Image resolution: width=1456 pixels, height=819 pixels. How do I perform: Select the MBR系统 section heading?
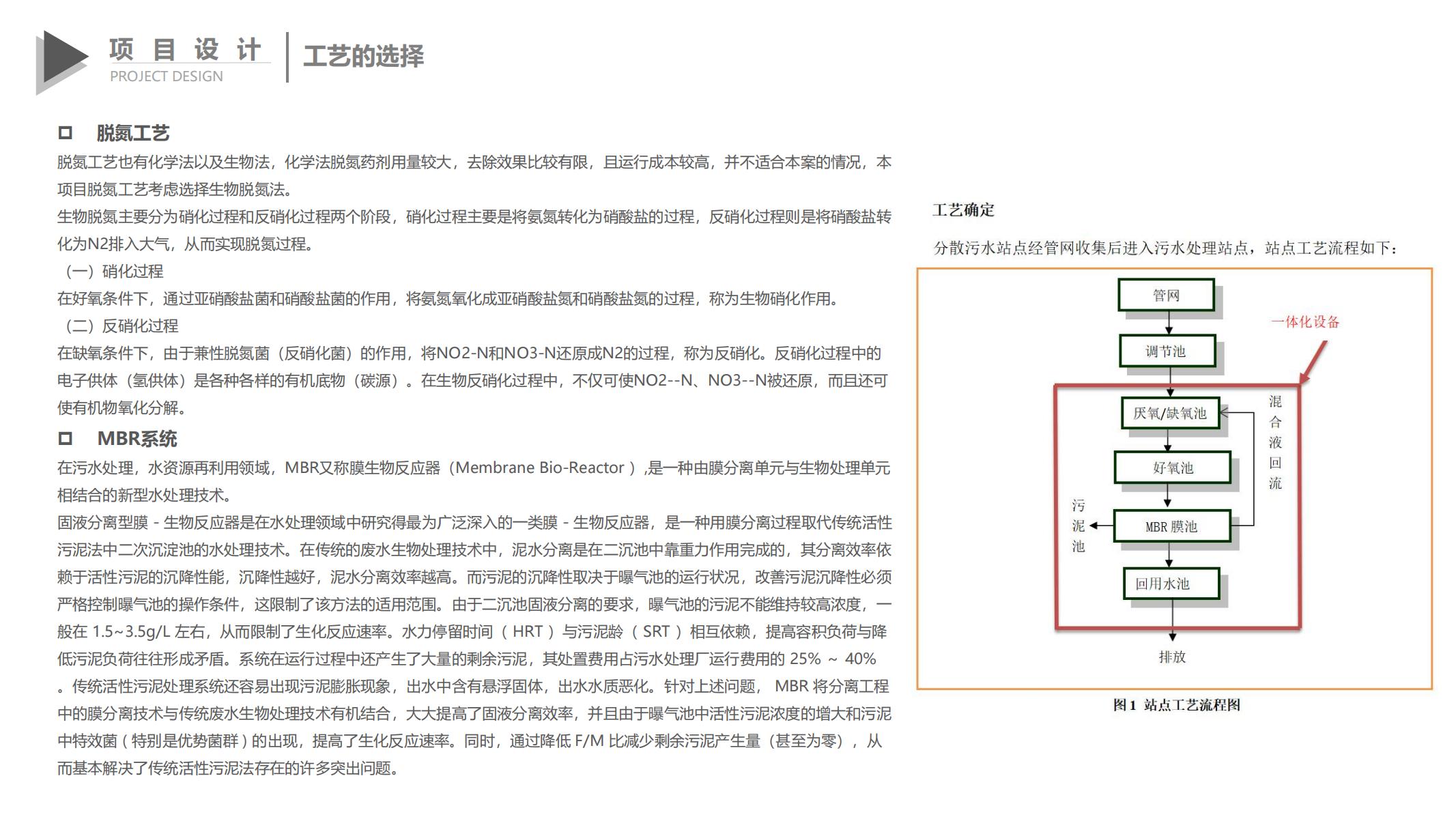pyautogui.click(x=137, y=439)
